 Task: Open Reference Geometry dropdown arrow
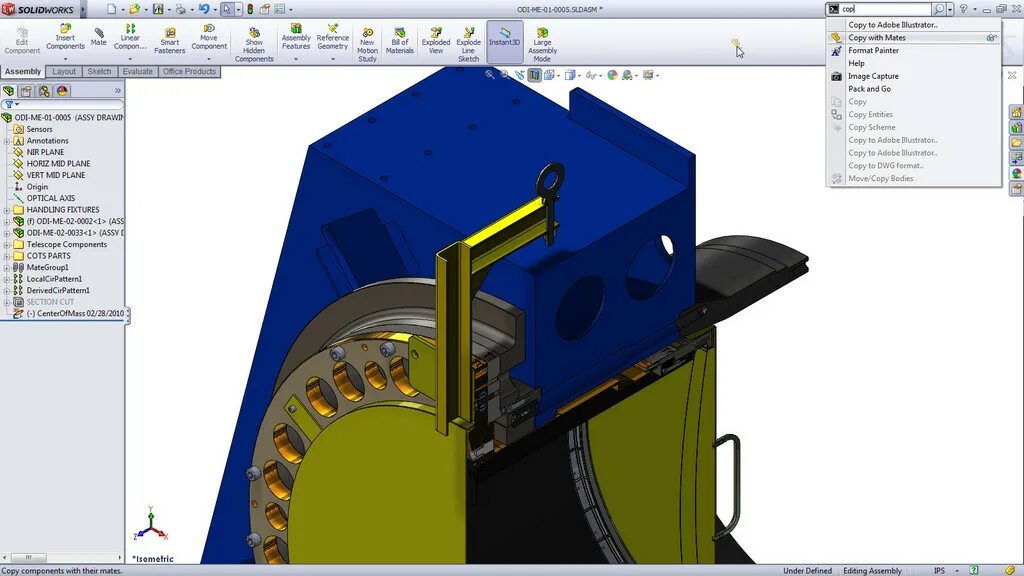point(332,59)
